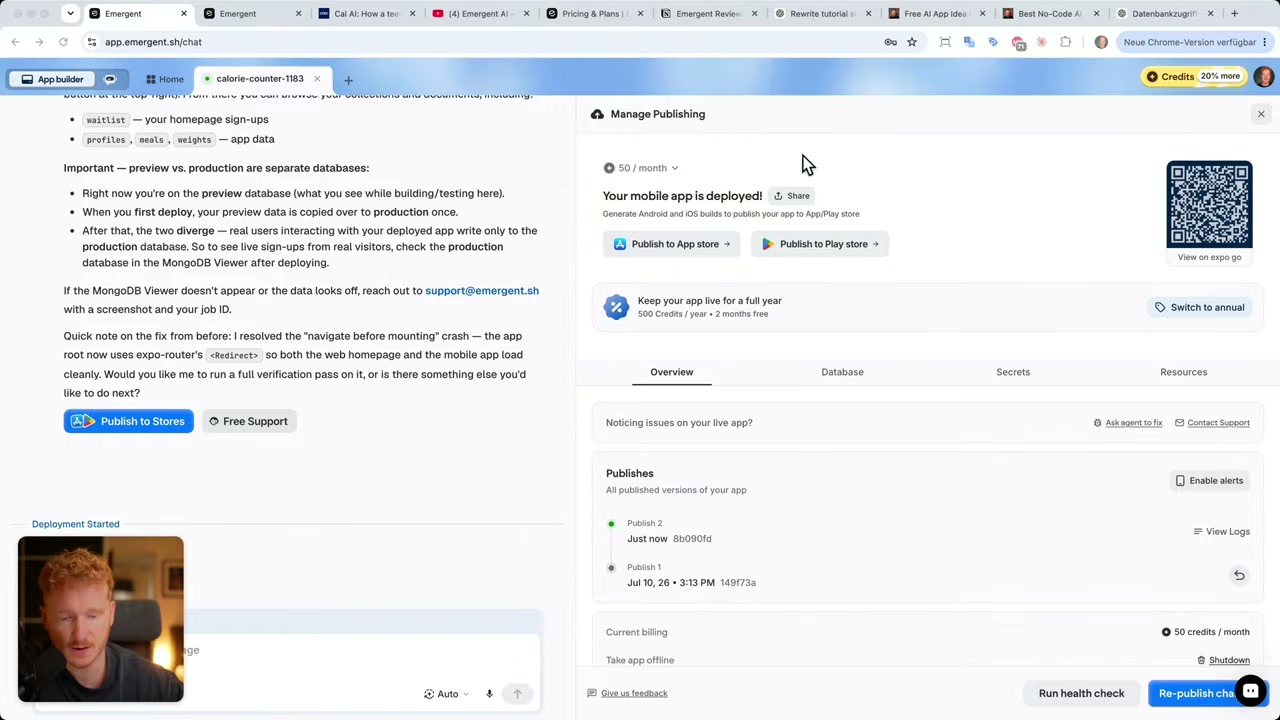Open the Home tab
This screenshot has width=1280, height=720.
[x=165, y=79]
